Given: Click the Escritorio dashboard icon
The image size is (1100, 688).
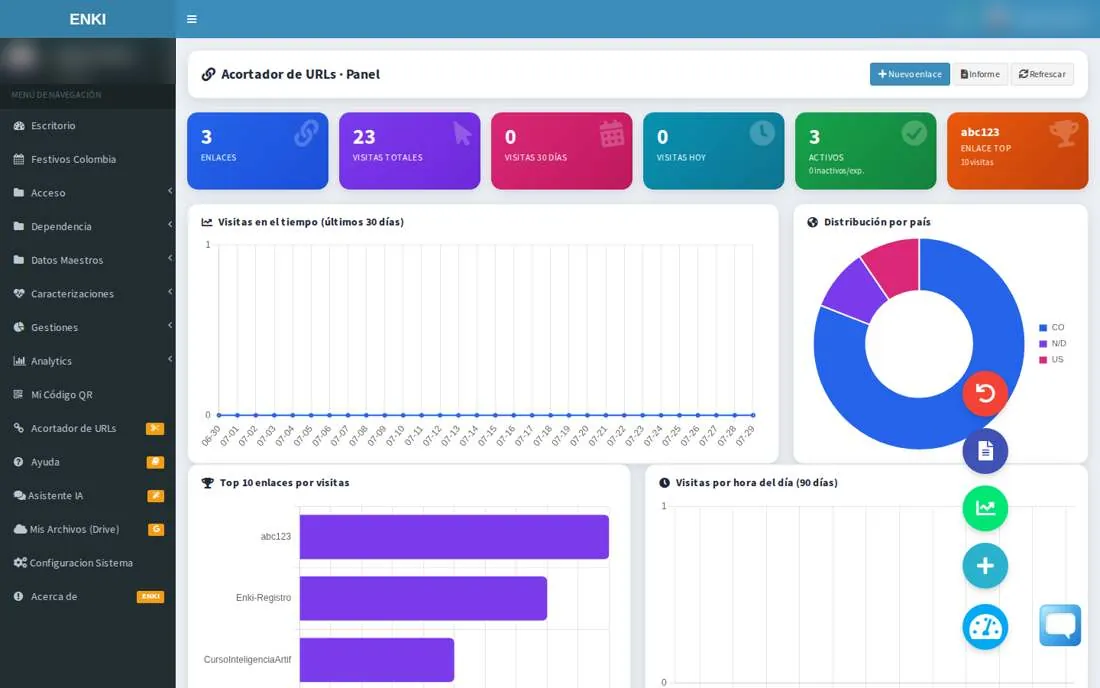Looking at the screenshot, I should click(19, 126).
